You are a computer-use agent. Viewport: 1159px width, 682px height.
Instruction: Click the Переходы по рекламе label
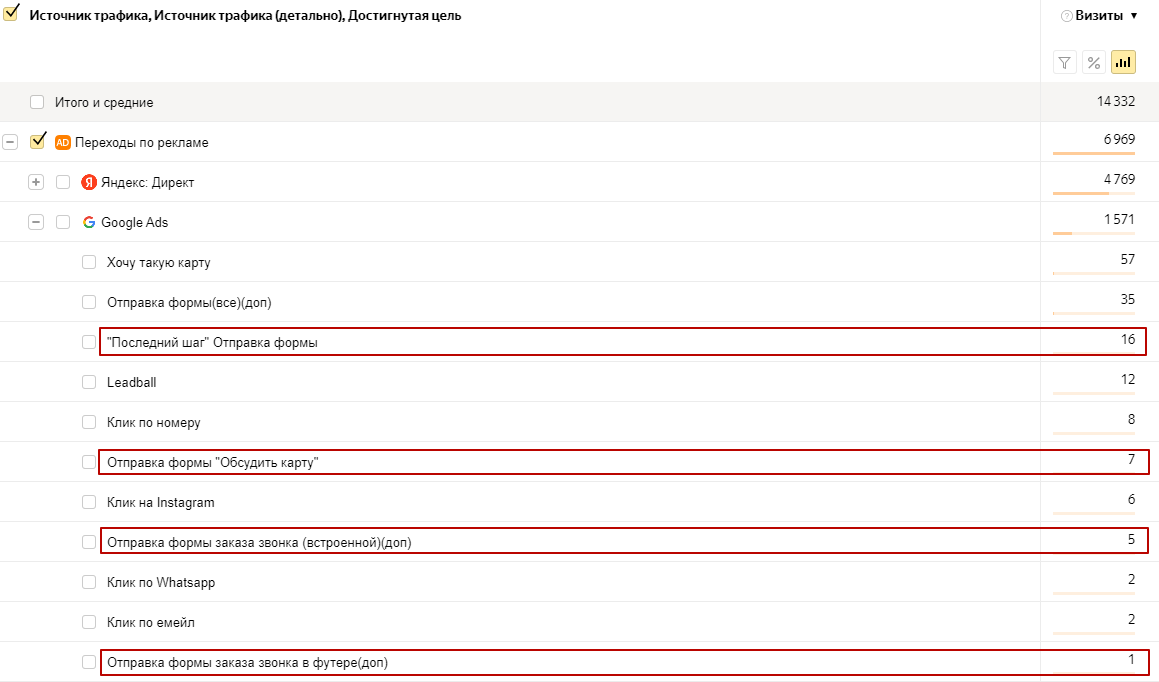(x=141, y=143)
